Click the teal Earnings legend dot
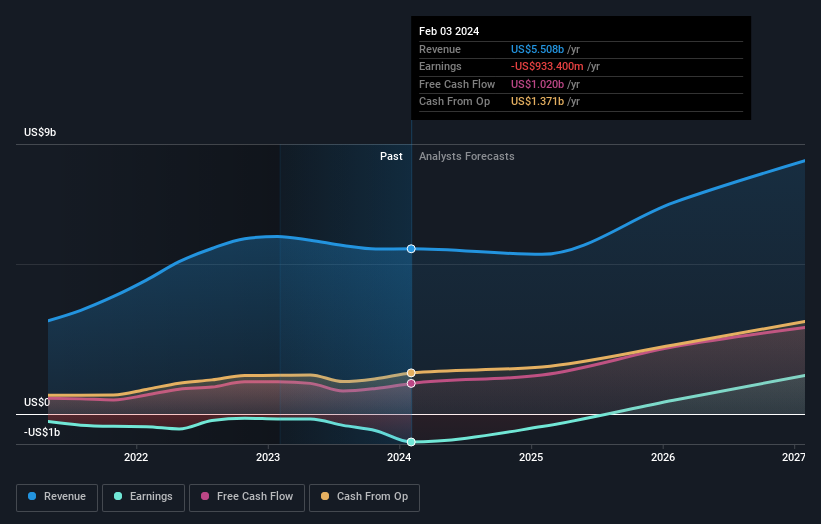 pos(118,496)
